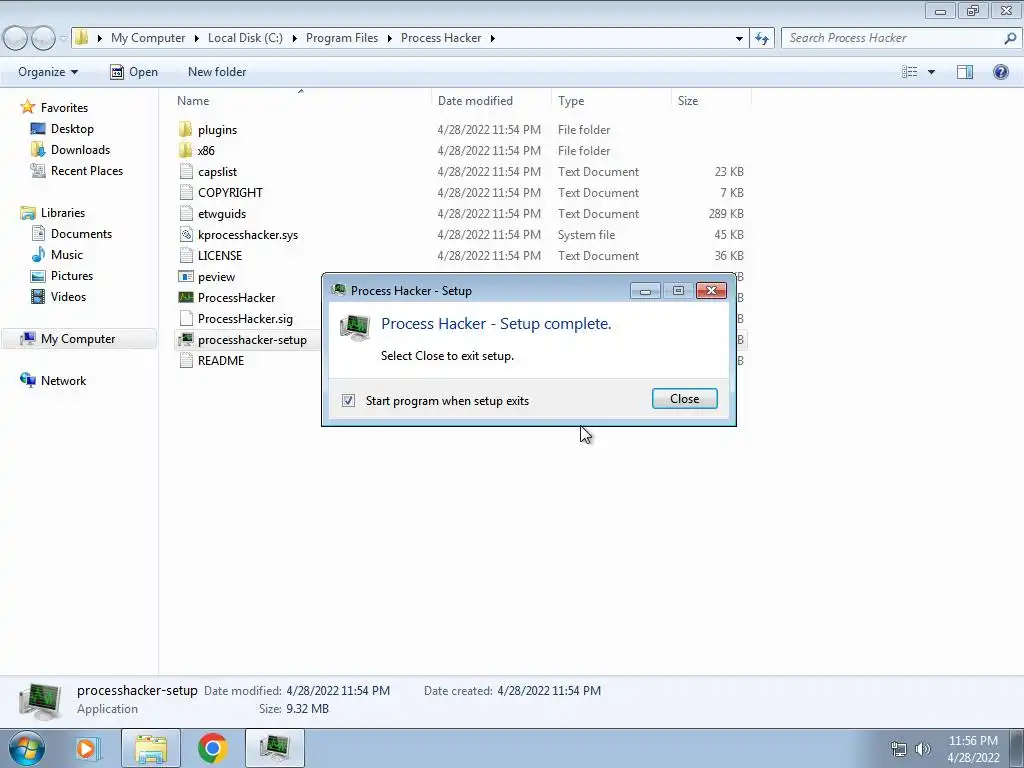Image resolution: width=1024 pixels, height=768 pixels.
Task: Select the ProcessHacker.sig file icon
Action: pyautogui.click(x=186, y=318)
